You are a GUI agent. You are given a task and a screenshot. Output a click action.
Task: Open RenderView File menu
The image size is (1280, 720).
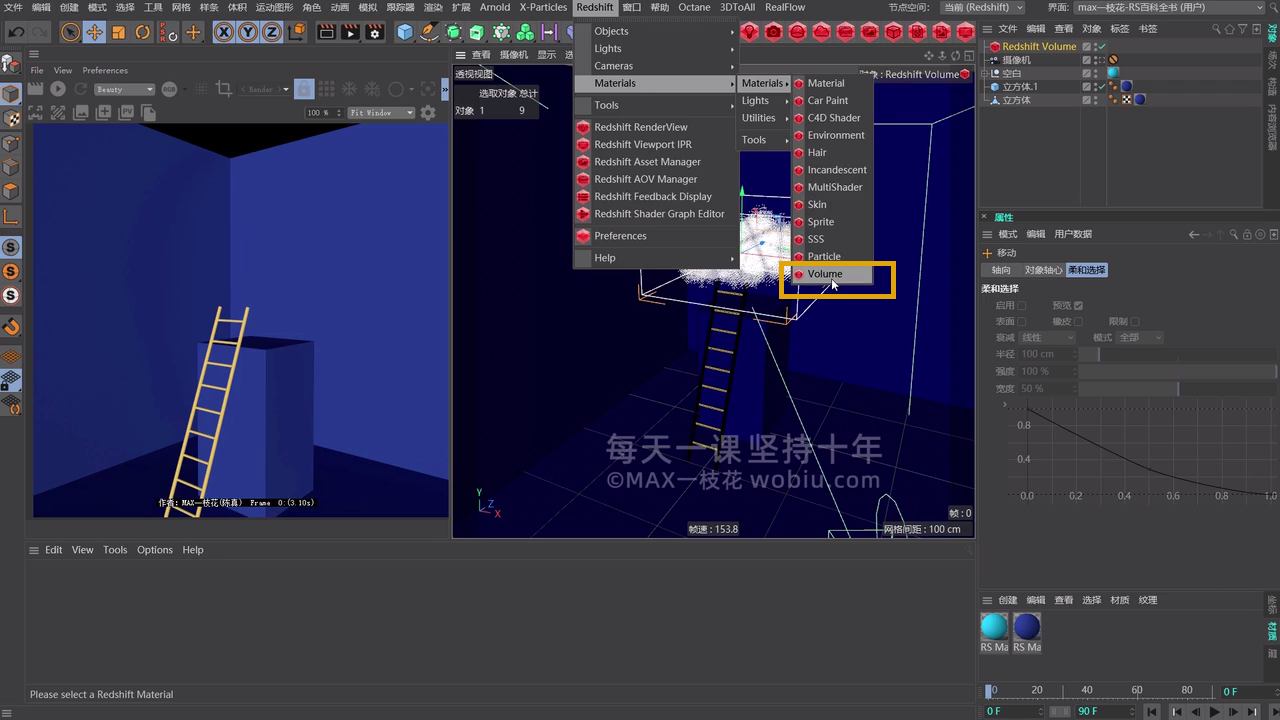coord(37,71)
